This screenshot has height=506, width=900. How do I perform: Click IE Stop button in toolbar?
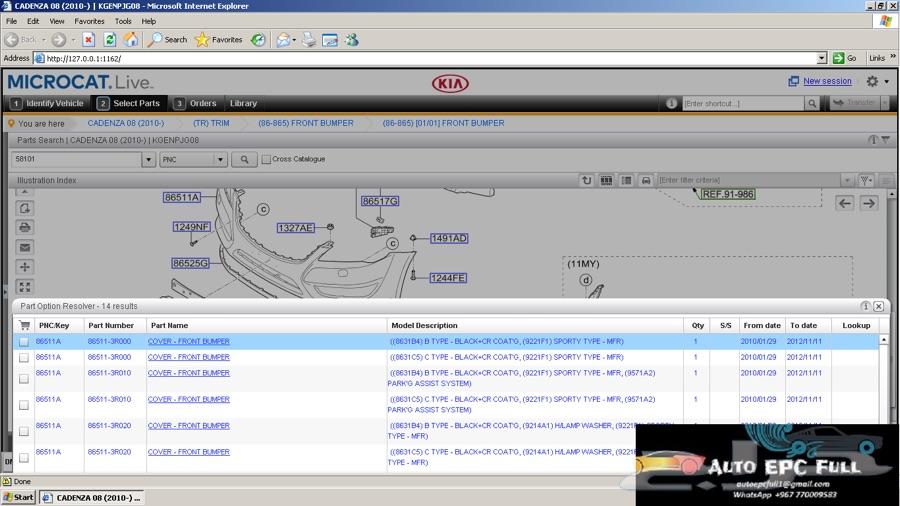pyautogui.click(x=88, y=40)
